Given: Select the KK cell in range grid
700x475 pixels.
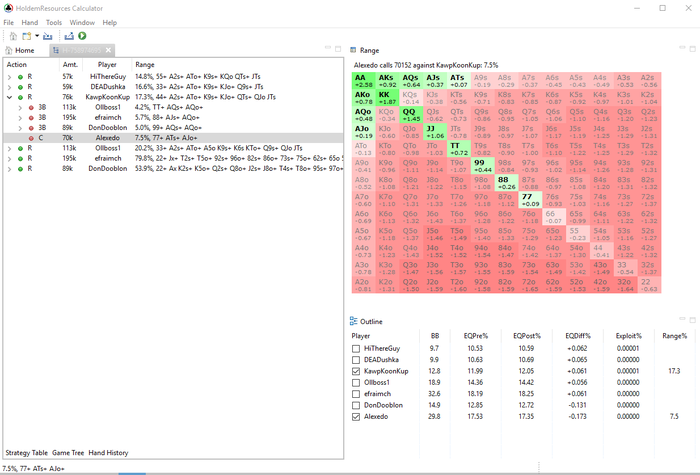Looking at the screenshot, I should click(x=387, y=98).
